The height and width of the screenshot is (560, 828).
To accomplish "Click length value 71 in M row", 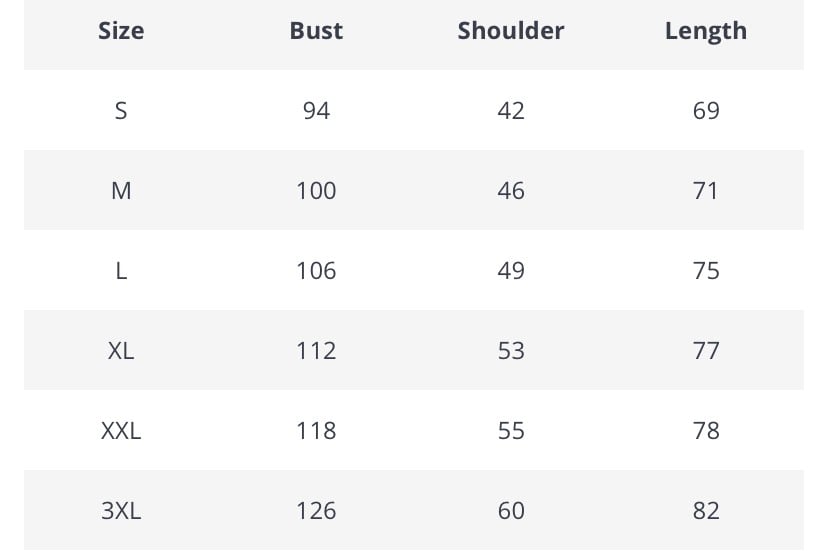I will click(x=706, y=190).
